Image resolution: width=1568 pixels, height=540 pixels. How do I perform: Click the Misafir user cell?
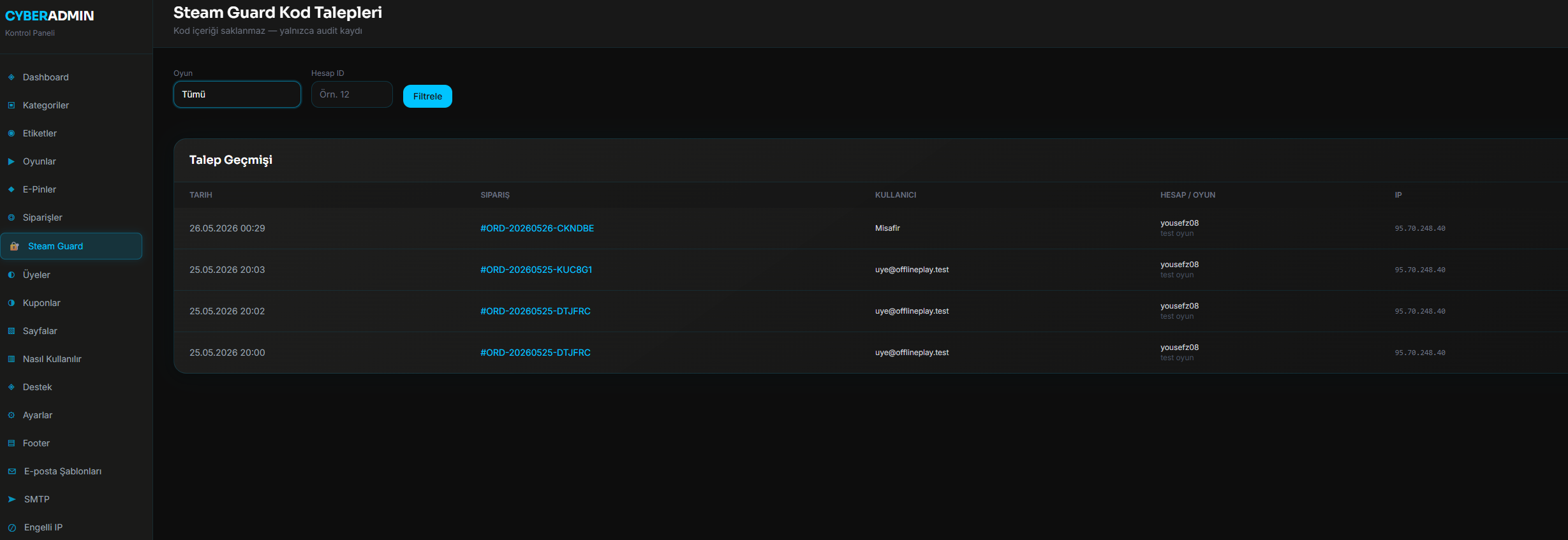tap(887, 228)
